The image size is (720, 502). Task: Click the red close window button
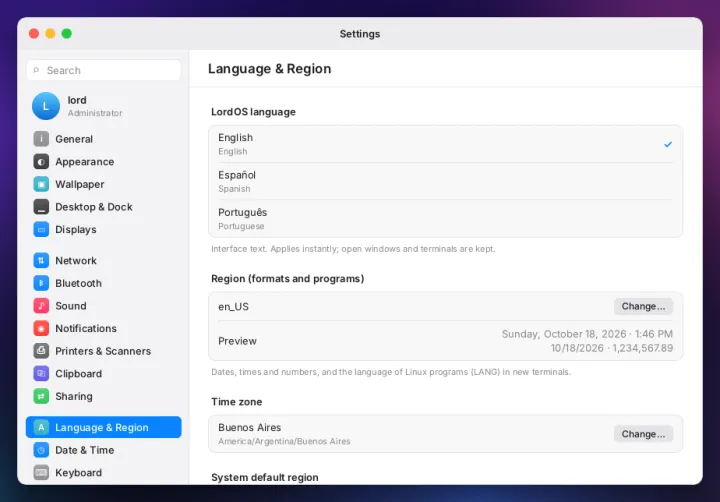34,34
